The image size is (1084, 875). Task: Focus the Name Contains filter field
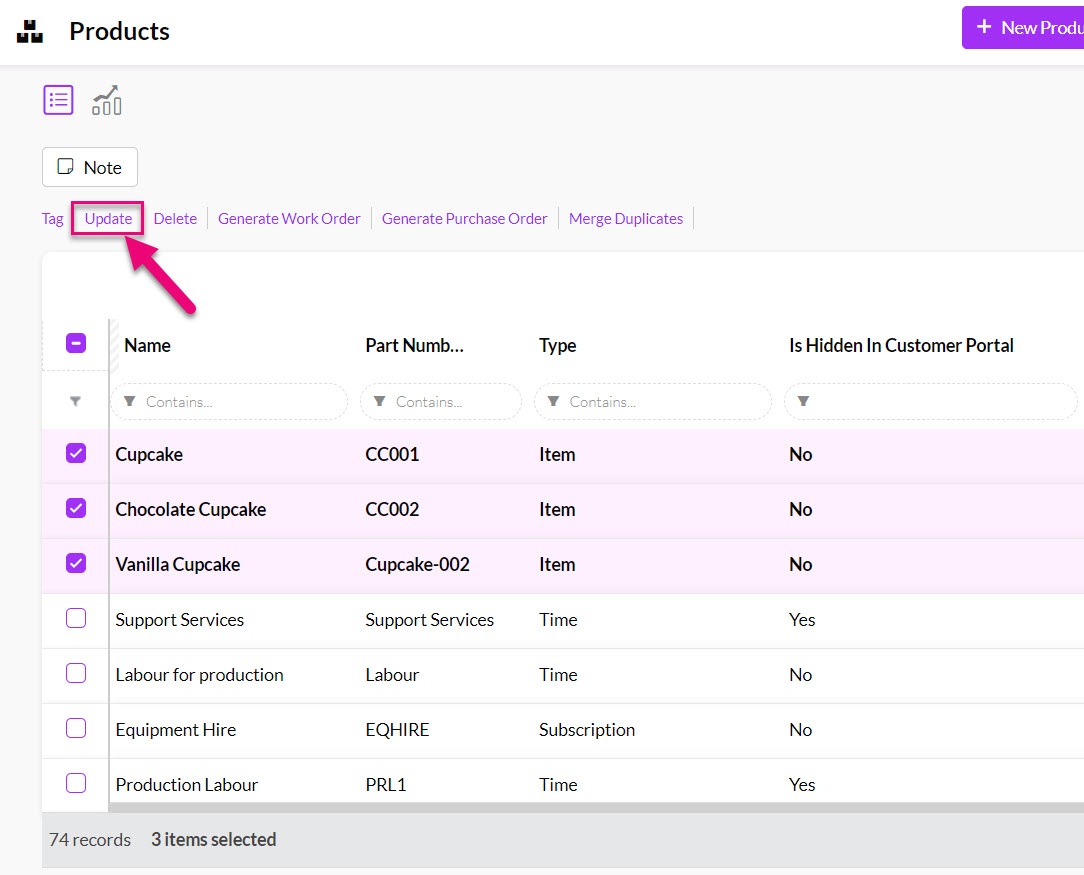point(229,402)
